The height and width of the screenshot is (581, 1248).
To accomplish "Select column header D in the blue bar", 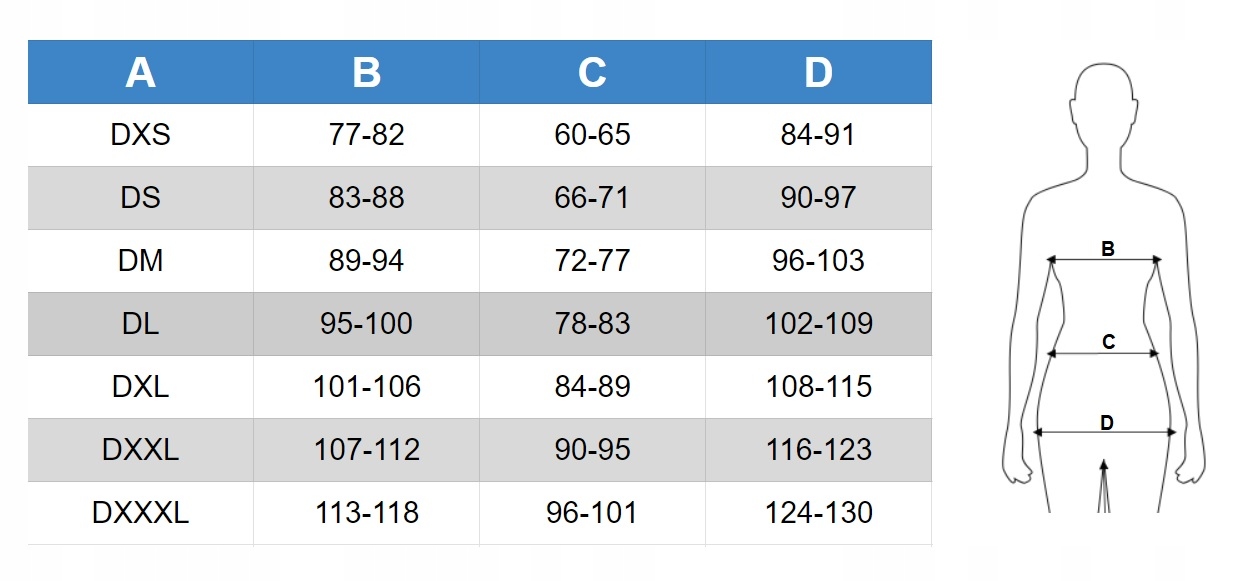I will coord(818,72).
